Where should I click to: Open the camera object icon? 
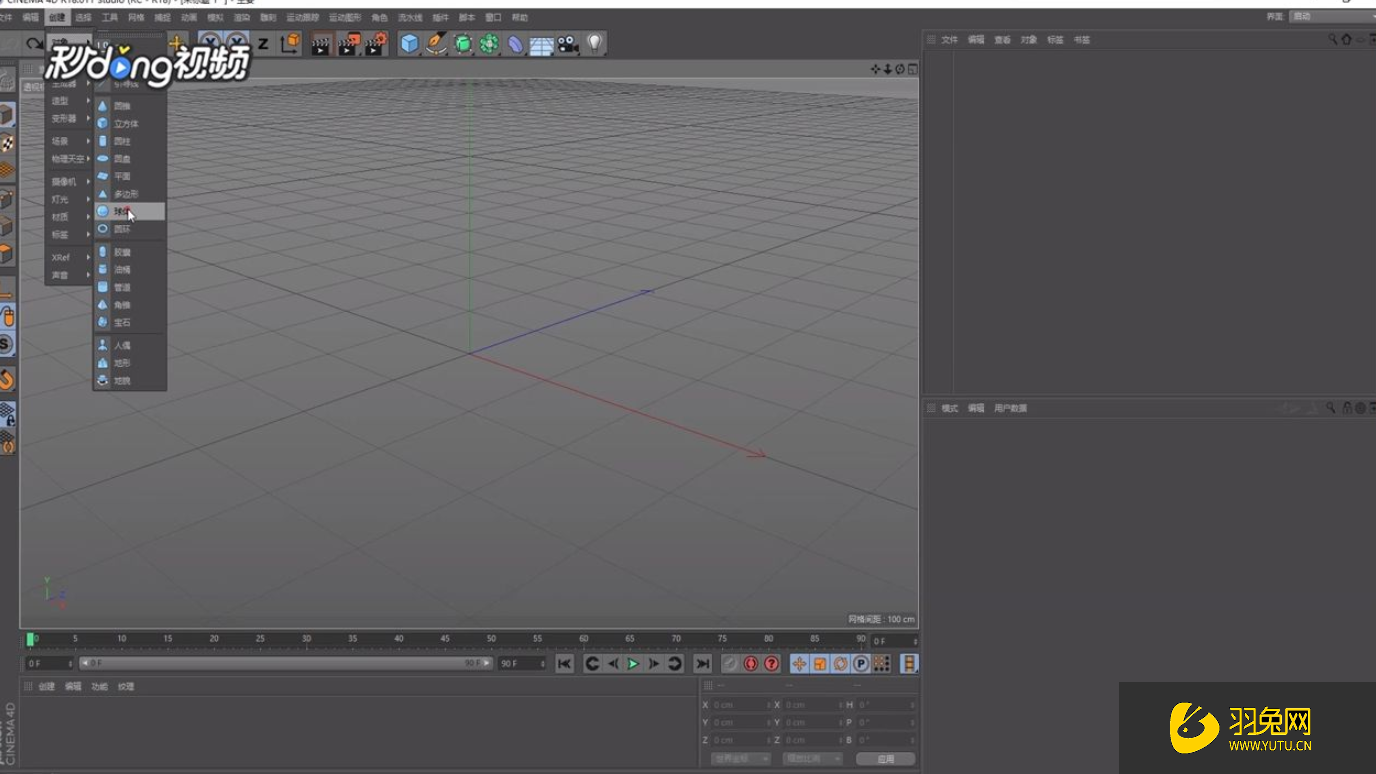click(x=568, y=43)
